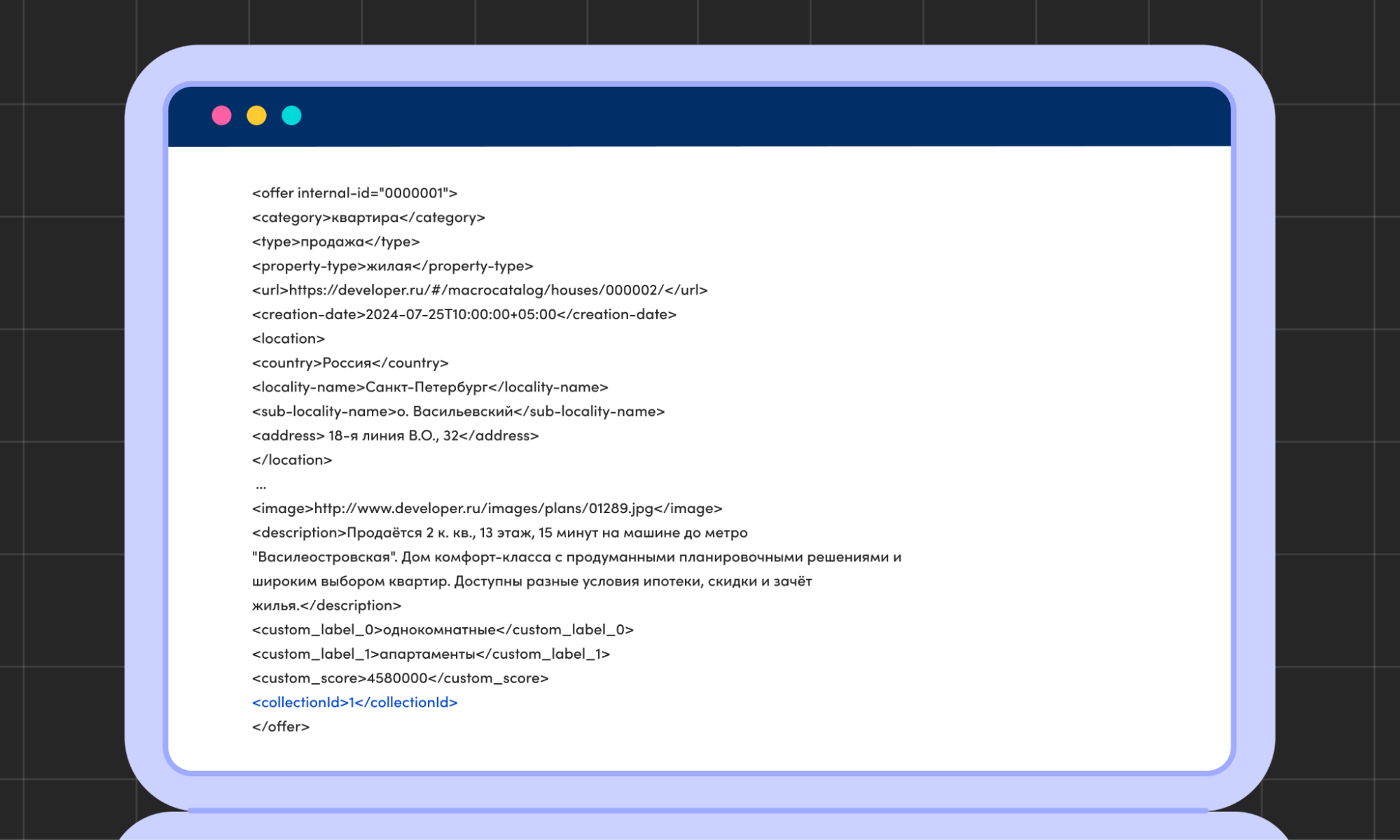Click the developer.ru macrocatalog url line
Viewport: 1400px width, 840px height.
480,290
